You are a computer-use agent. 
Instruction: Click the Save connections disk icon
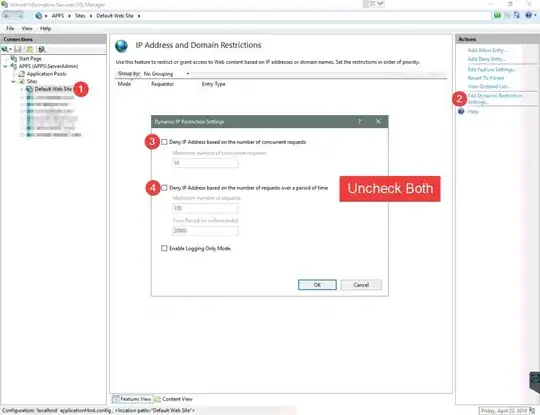(x=18, y=49)
